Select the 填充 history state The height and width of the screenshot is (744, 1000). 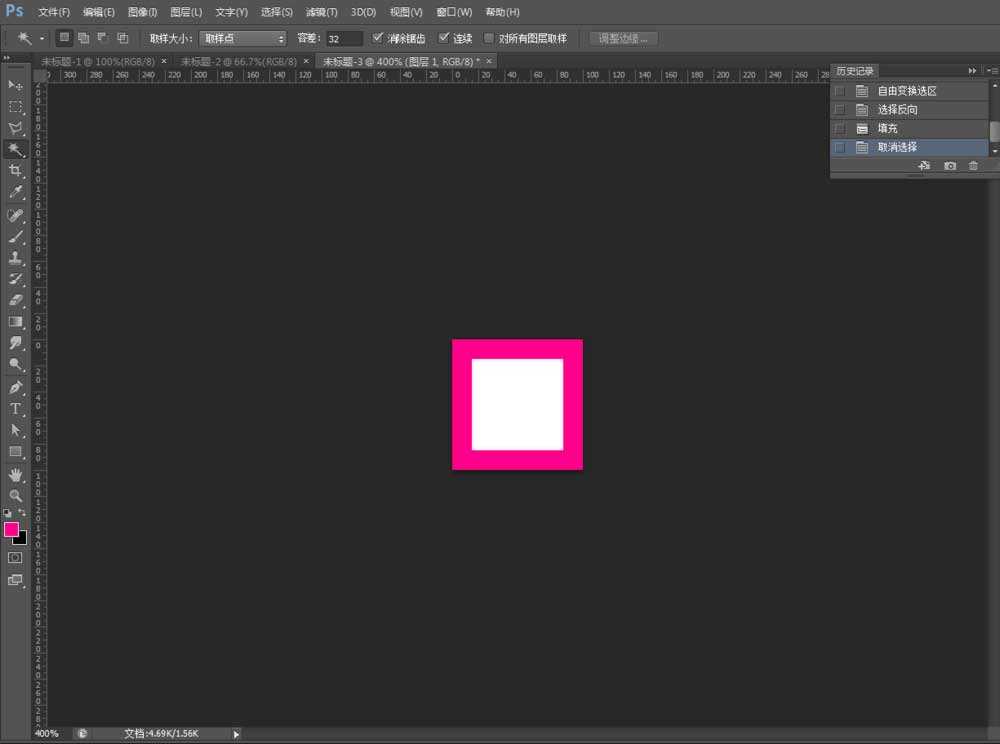click(x=888, y=129)
